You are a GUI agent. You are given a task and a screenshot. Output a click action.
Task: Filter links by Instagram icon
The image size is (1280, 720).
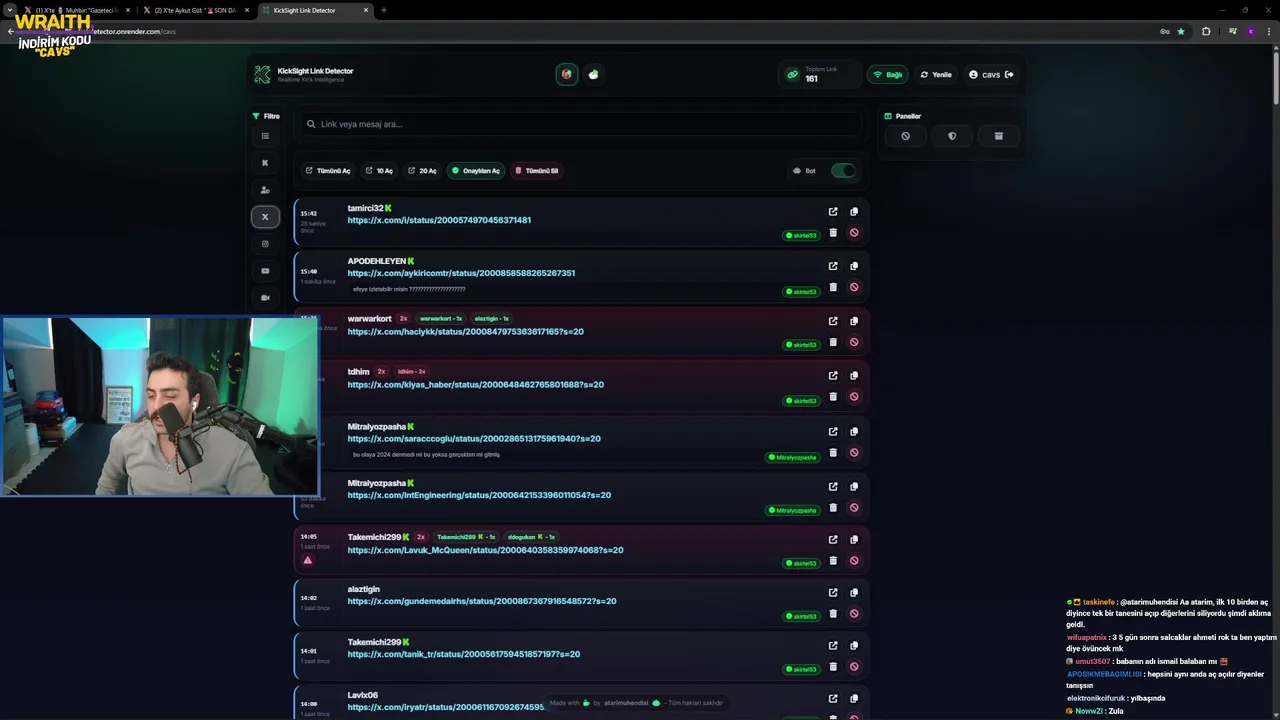tap(265, 244)
